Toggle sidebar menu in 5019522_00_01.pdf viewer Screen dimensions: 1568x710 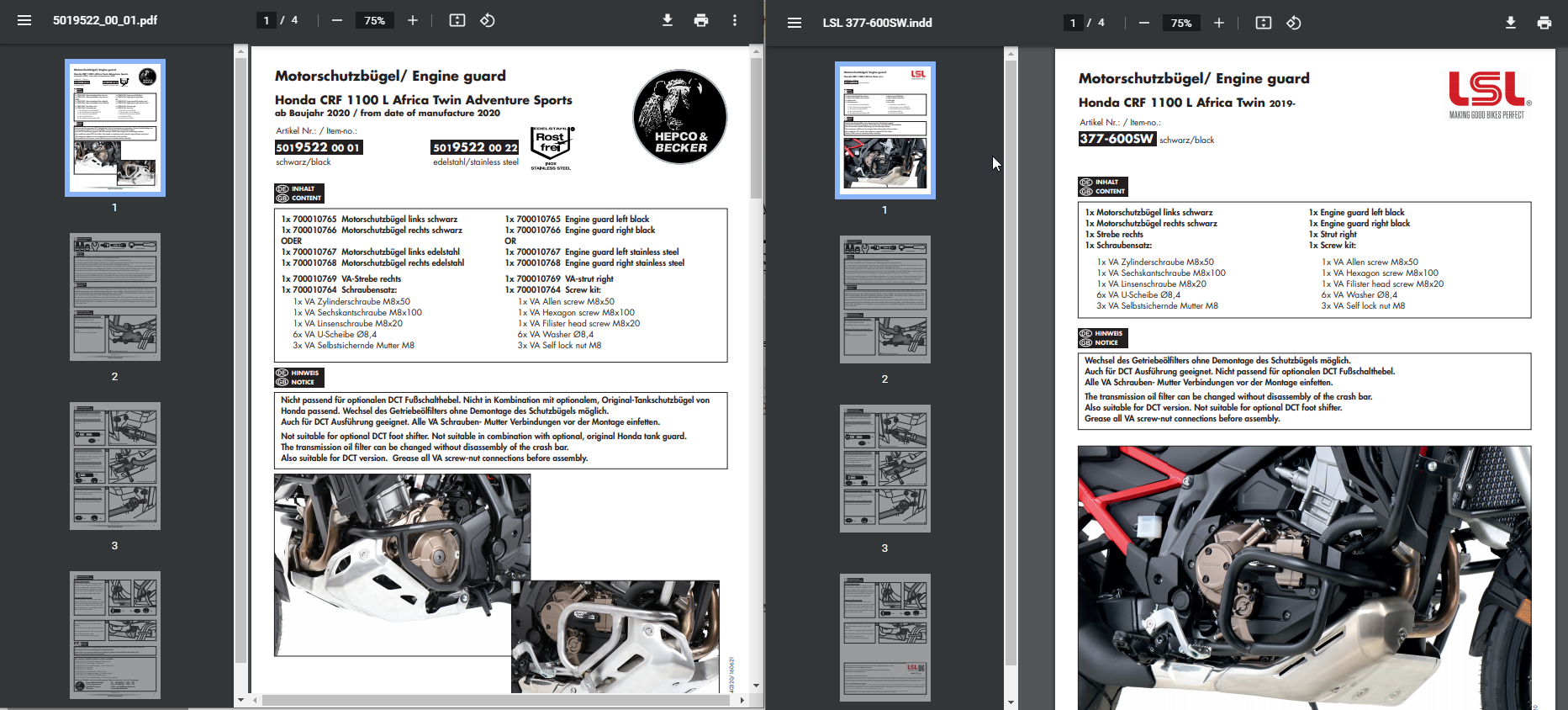pyautogui.click(x=24, y=20)
